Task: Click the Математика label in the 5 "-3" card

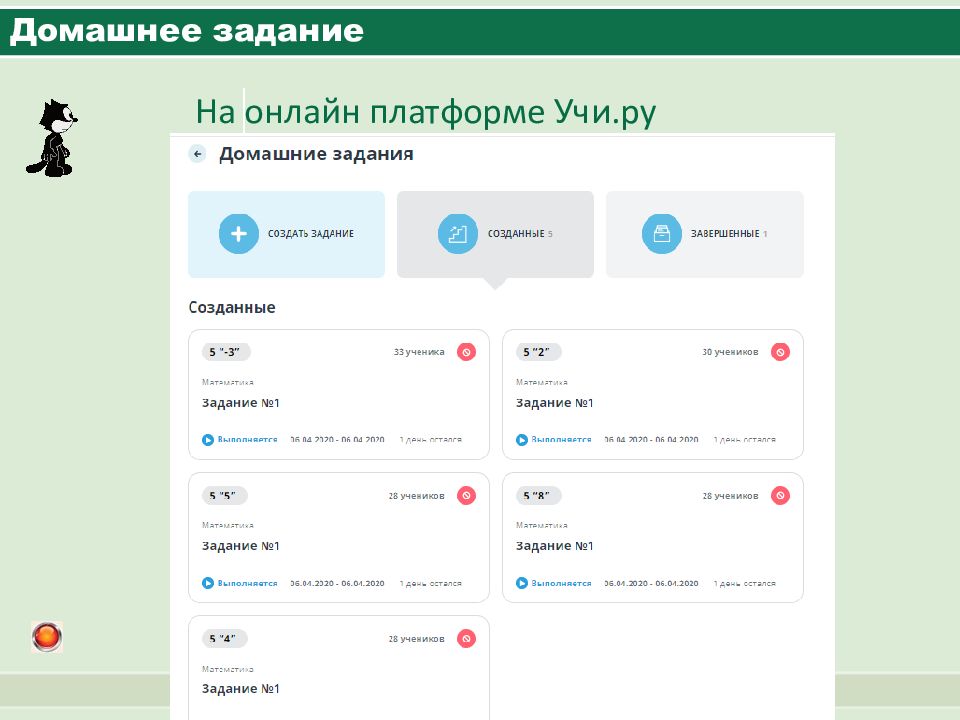Action: coord(228,382)
